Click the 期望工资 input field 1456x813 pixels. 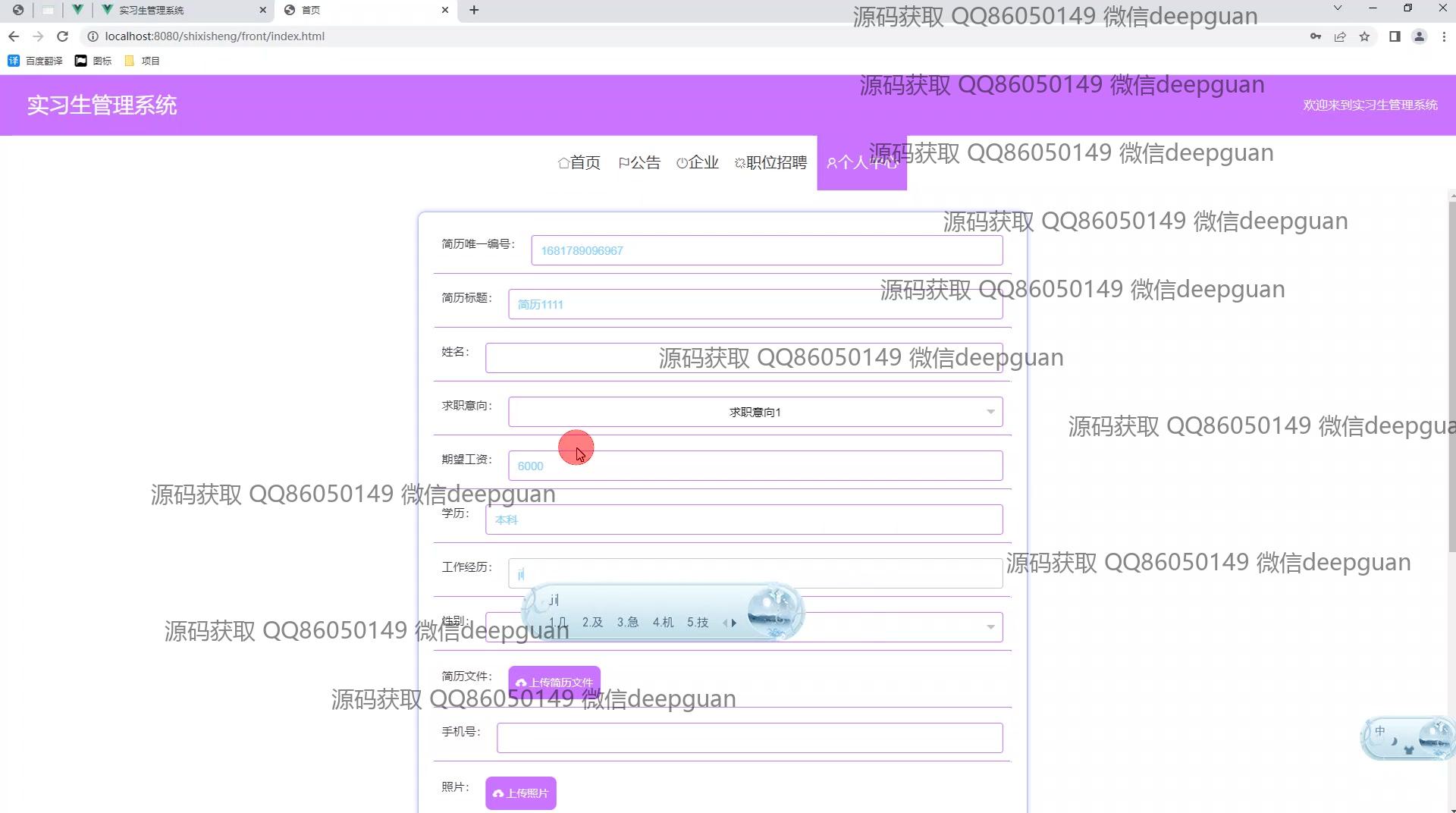coord(755,466)
